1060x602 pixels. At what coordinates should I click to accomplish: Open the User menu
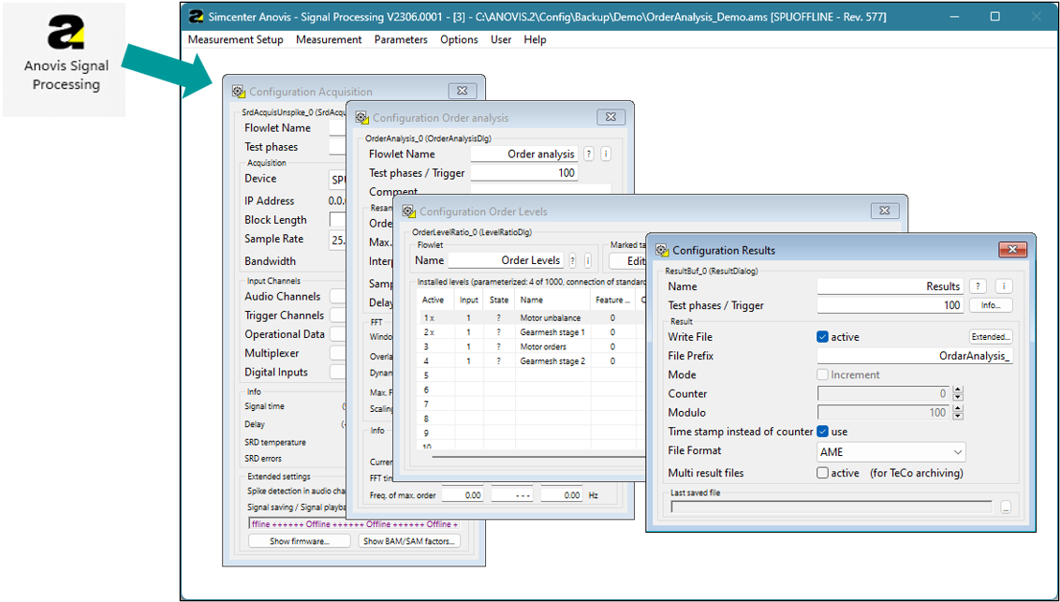[501, 39]
